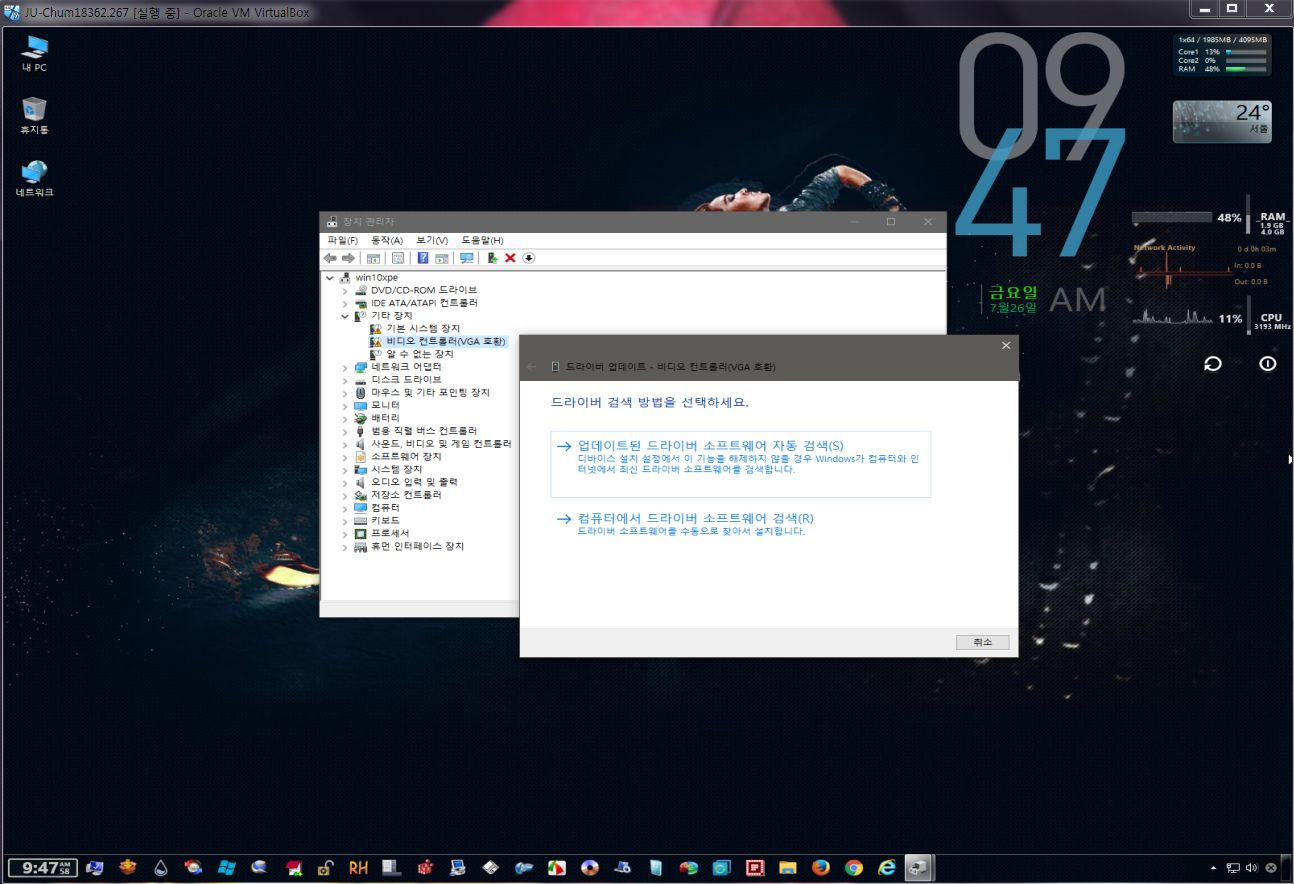Image resolution: width=1294 pixels, height=884 pixels.
Task: Expand the 마우스 및 기타 포인팅 장치 node
Action: (x=346, y=393)
